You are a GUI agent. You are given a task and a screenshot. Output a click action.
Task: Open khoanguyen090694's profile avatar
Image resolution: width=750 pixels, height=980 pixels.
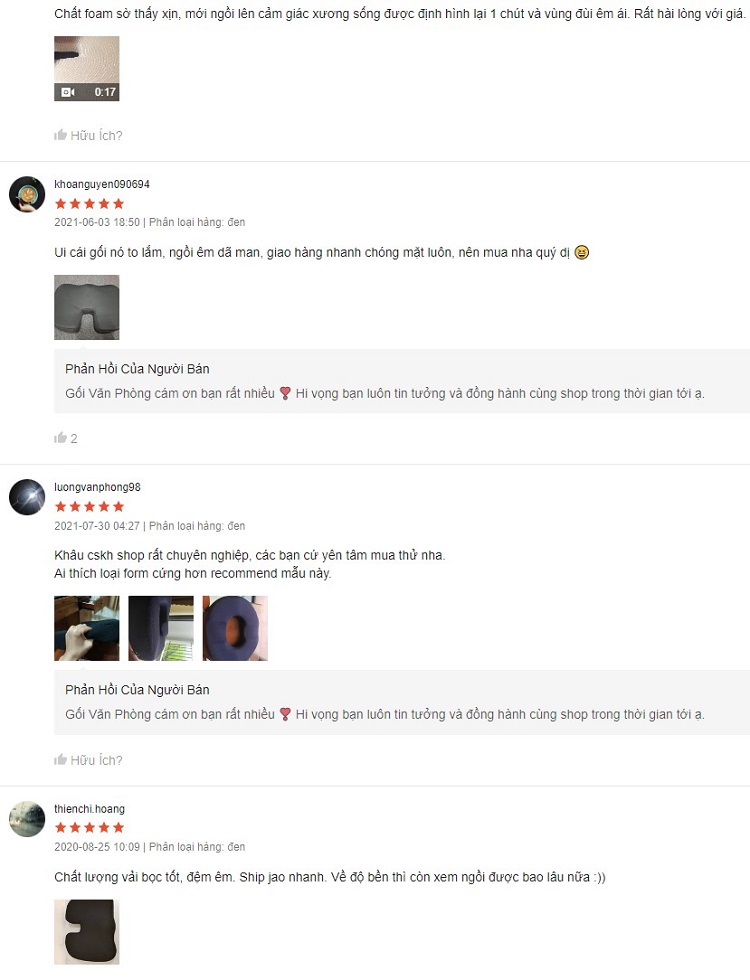pyautogui.click(x=27, y=194)
